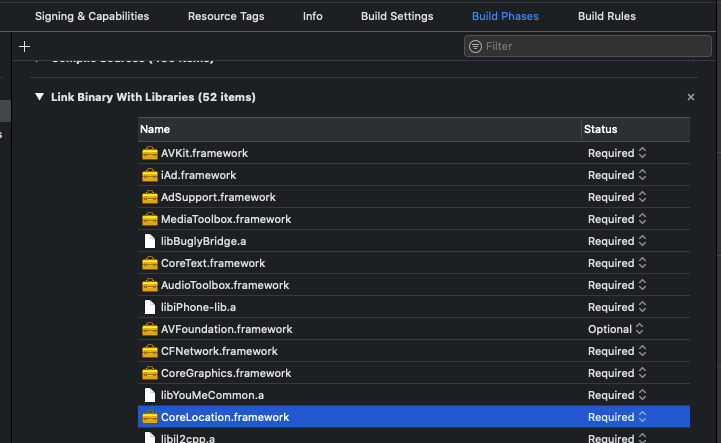Collapse Link Binary With Libraries section
Screen dimensions: 721x443
39,97
